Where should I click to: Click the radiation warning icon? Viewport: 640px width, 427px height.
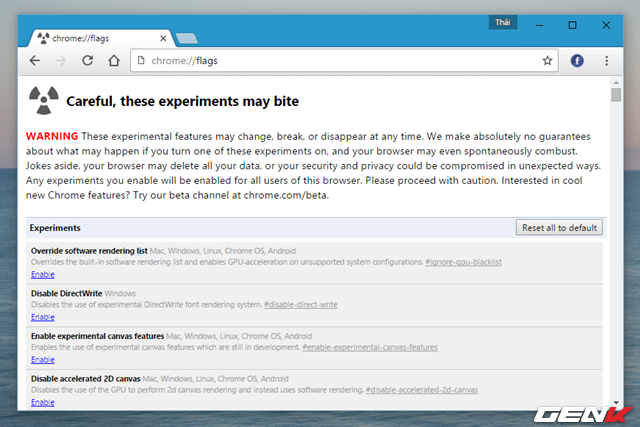[42, 100]
